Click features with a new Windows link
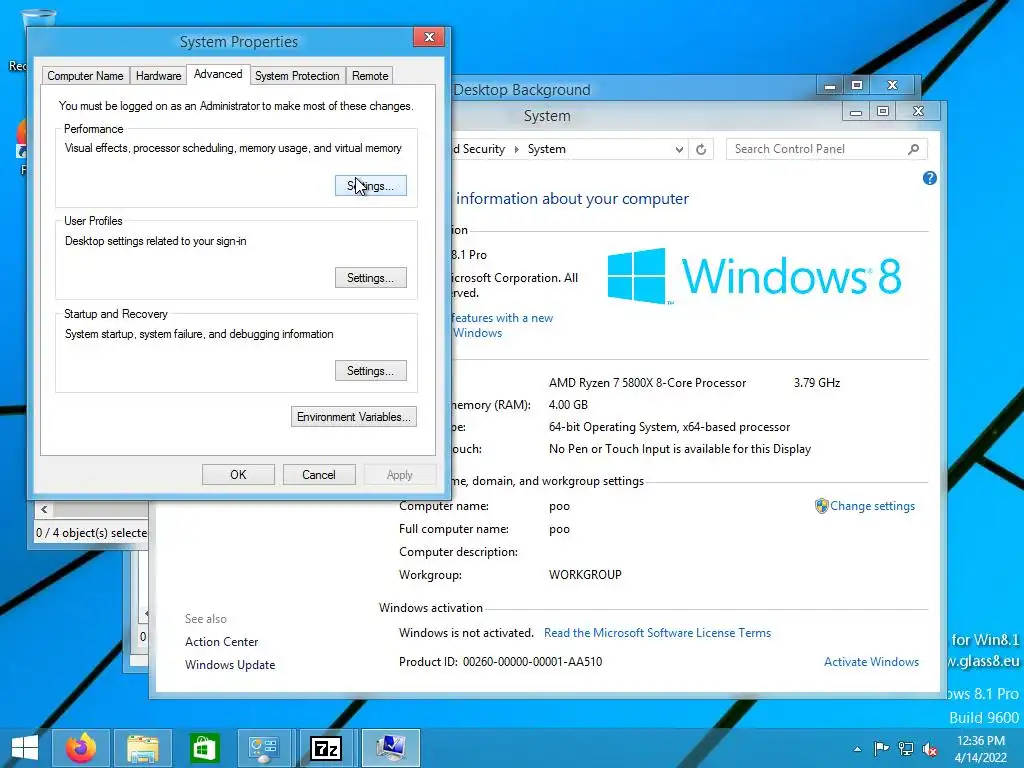Image resolution: width=1024 pixels, height=768 pixels. [502, 325]
